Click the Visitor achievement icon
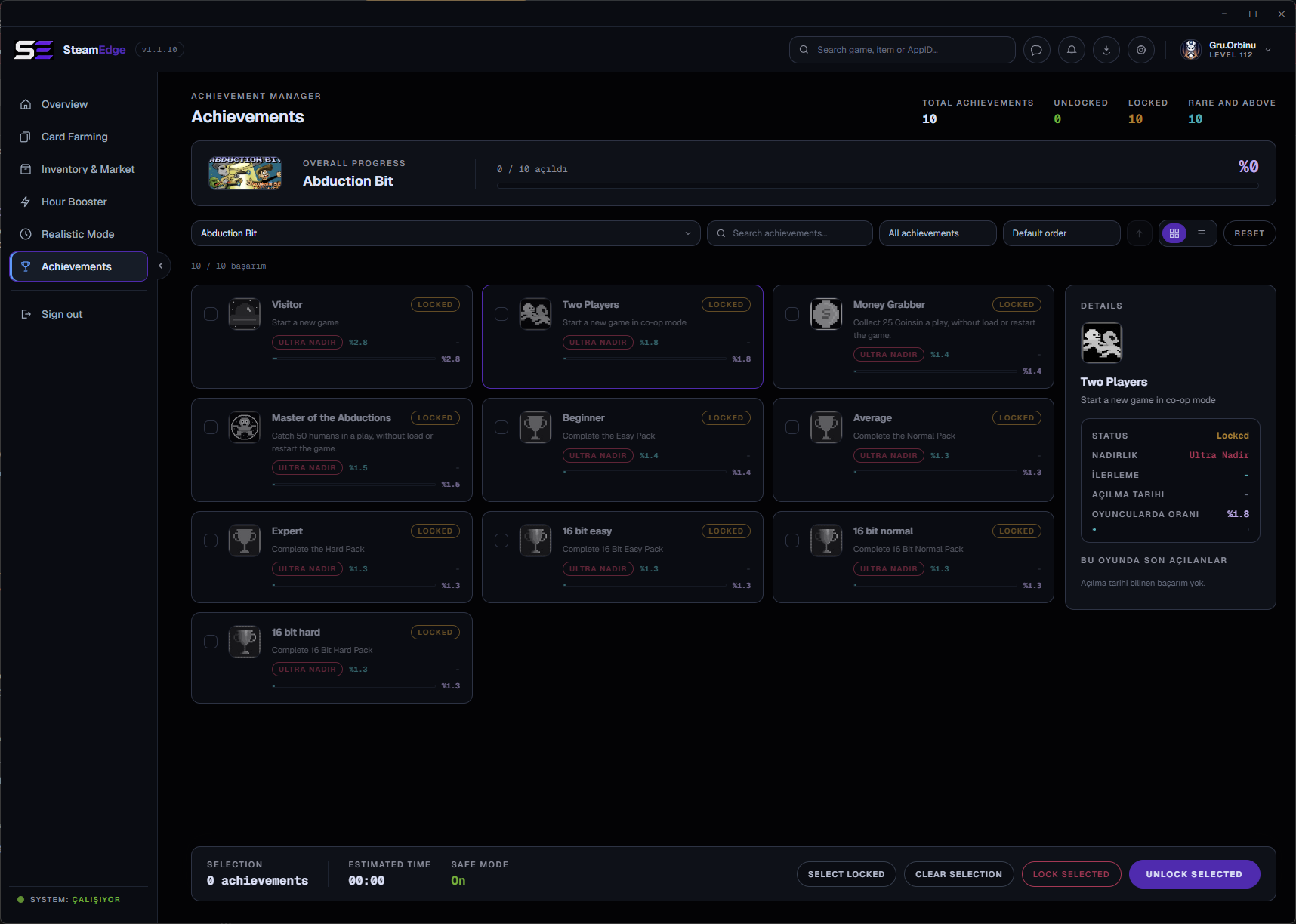Image resolution: width=1296 pixels, height=924 pixels. point(245,314)
